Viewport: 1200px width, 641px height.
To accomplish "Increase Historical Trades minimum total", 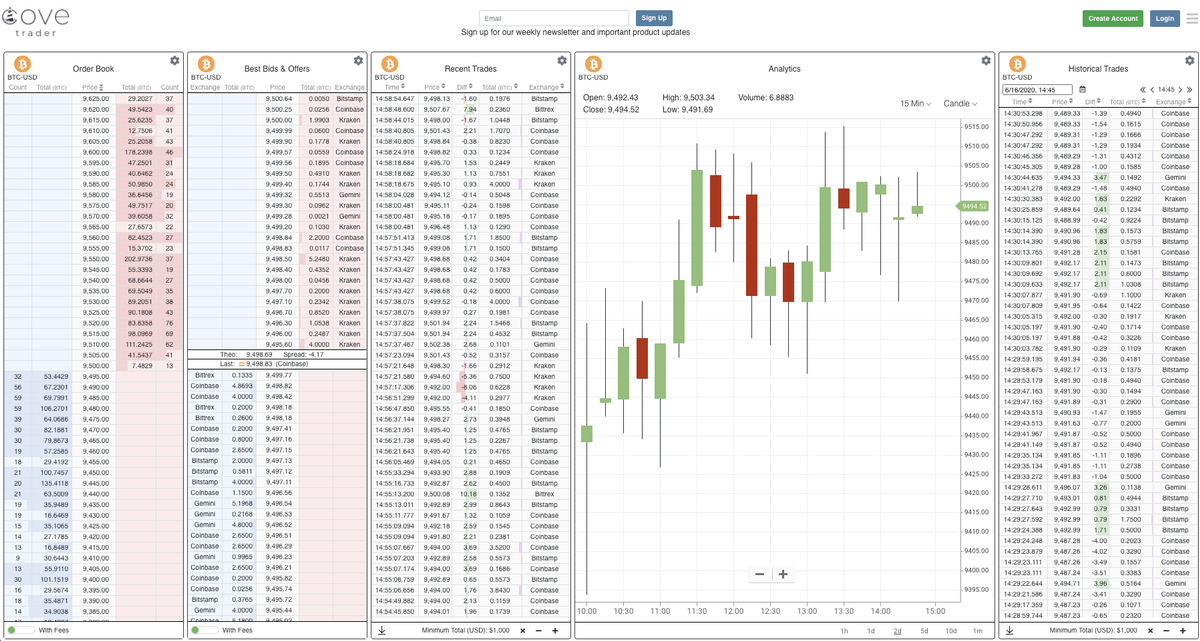I will [1181, 631].
